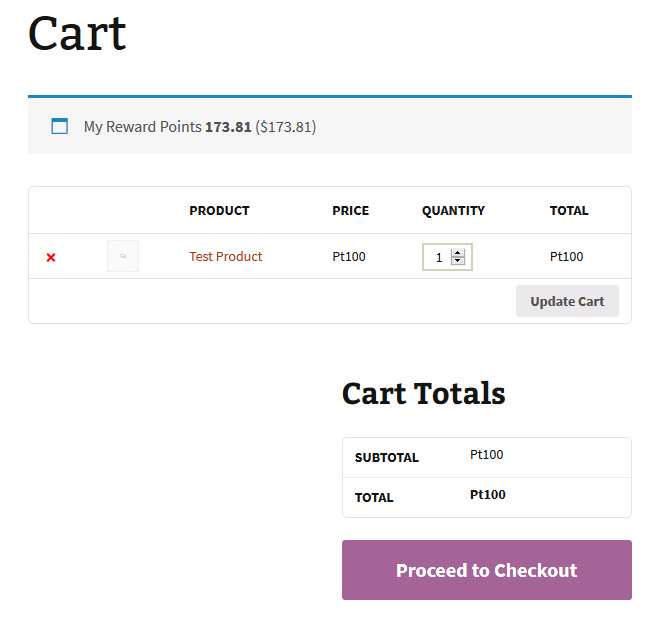Click the bold Pt100 total in Cart Totals
Viewport: 666px width, 621px height.
coord(487,495)
